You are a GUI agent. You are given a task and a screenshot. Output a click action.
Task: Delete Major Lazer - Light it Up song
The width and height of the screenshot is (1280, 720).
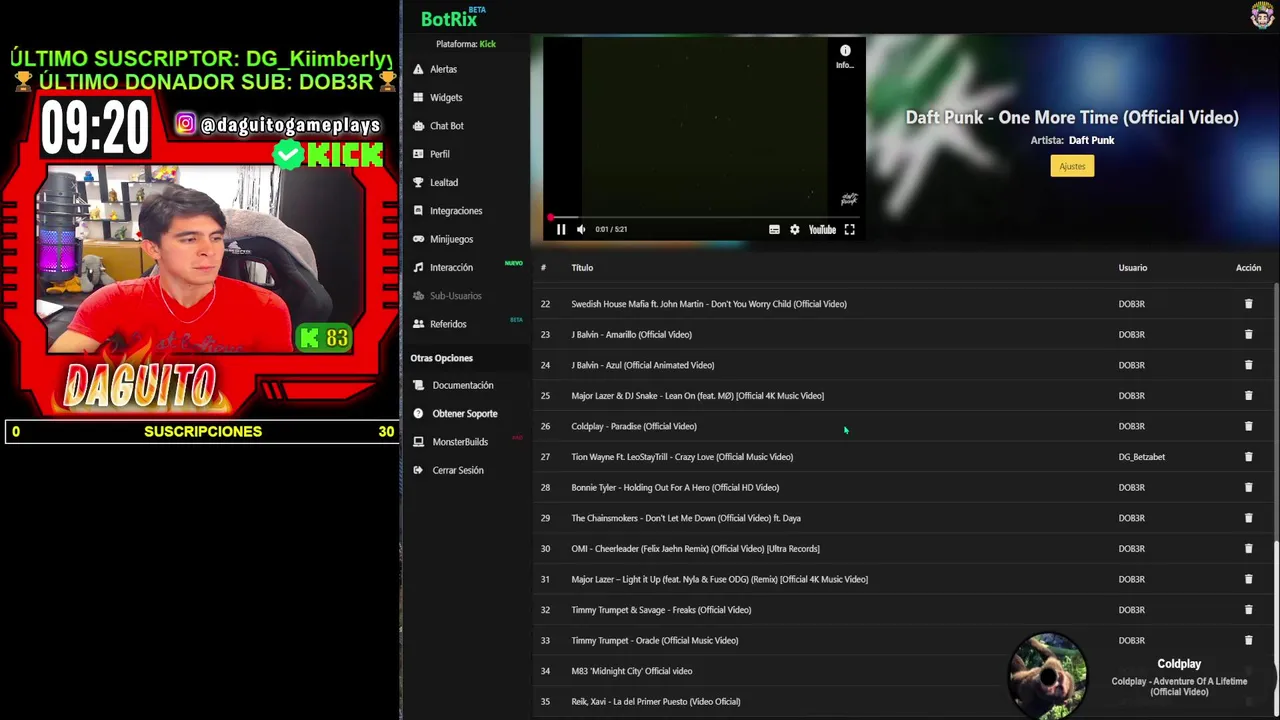tap(1248, 579)
